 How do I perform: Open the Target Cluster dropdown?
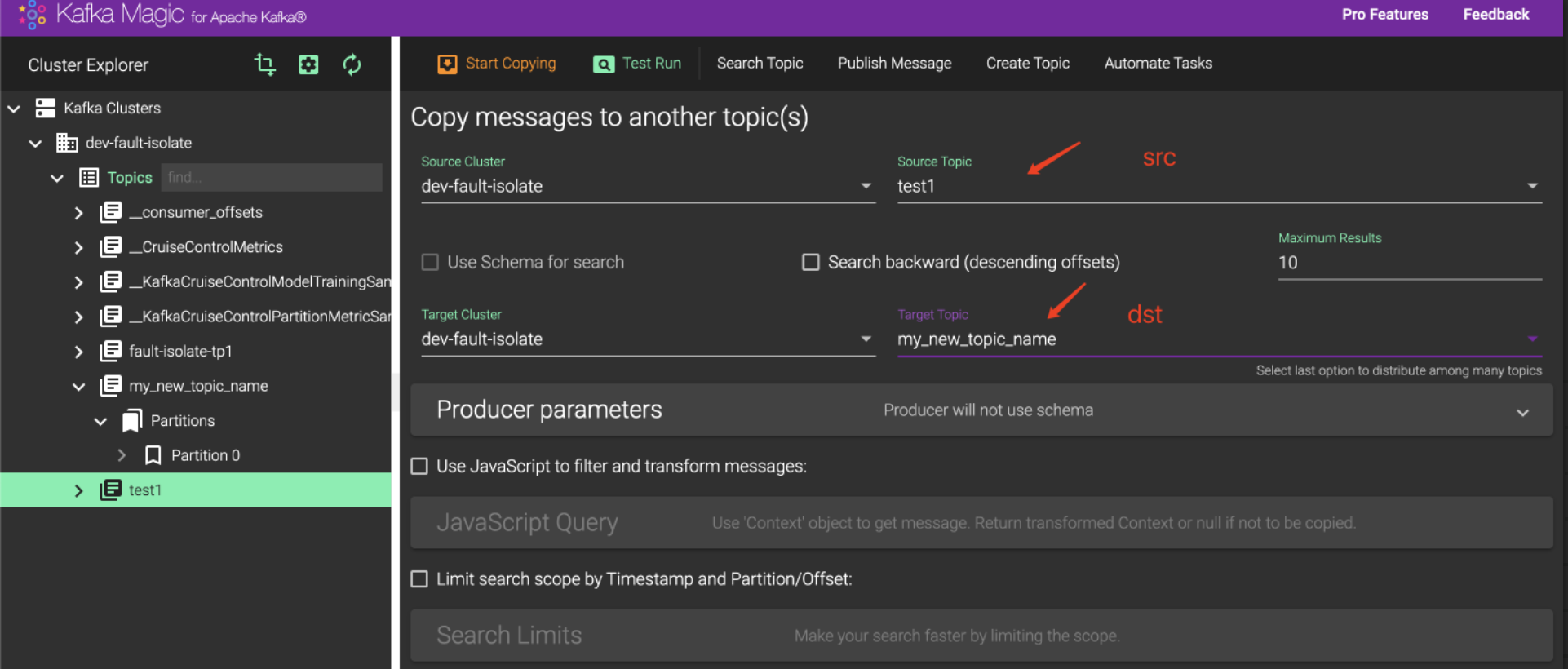coord(866,339)
